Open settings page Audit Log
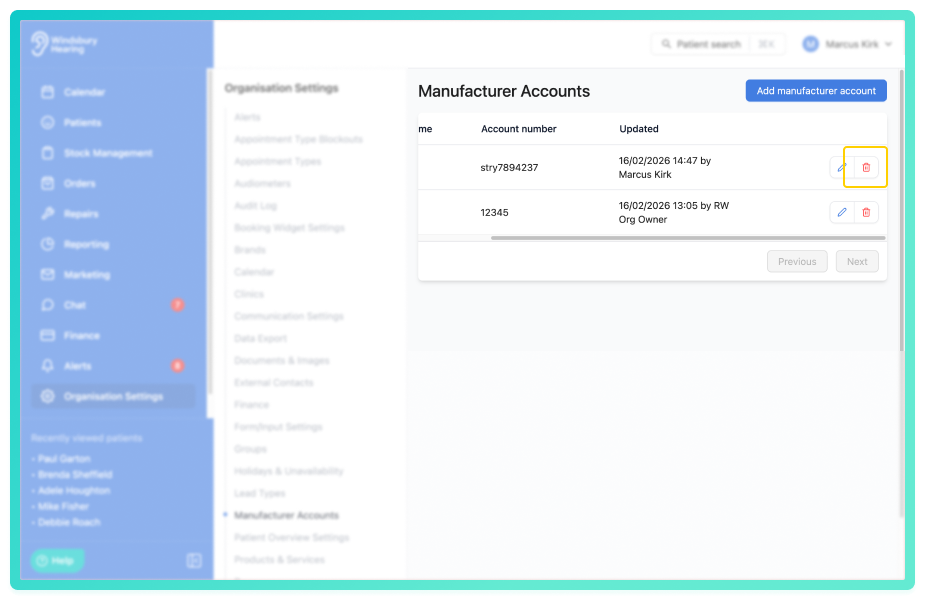Screen dimensions: 925x600 point(255,206)
